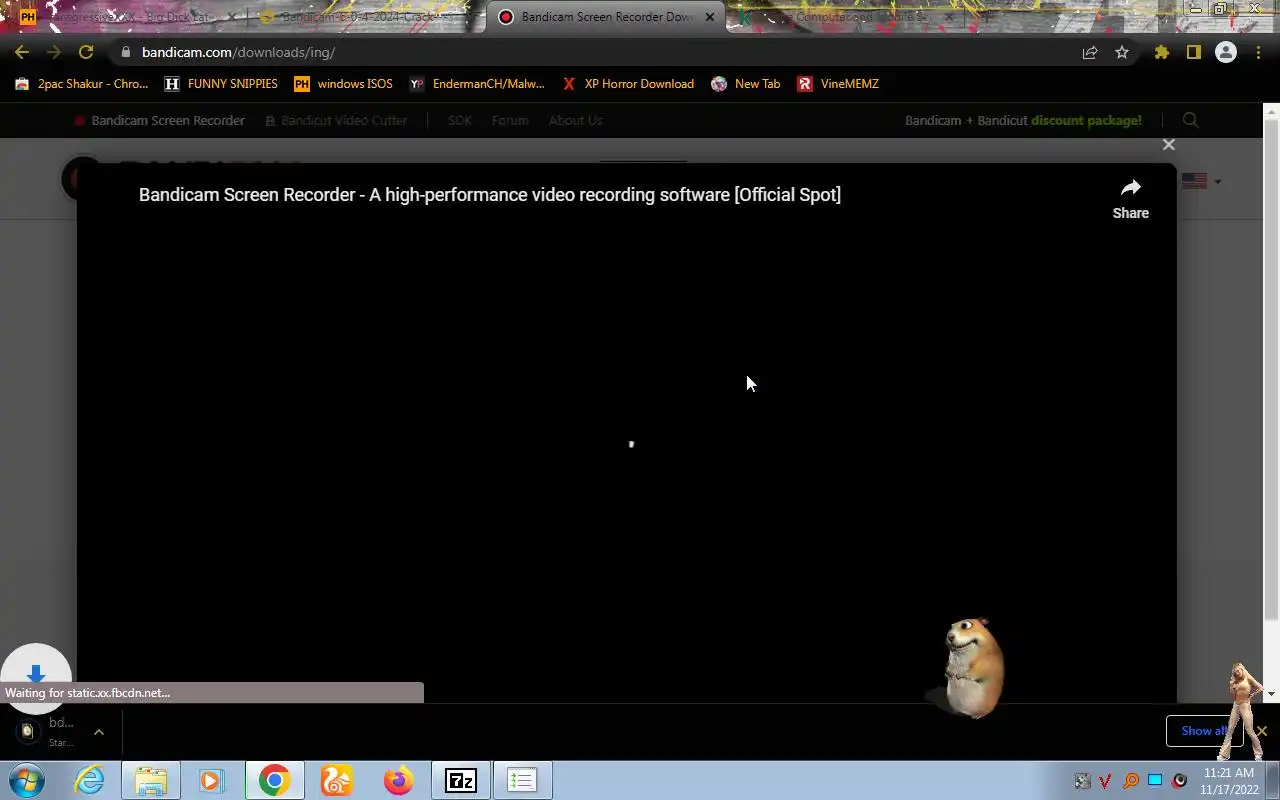The width and height of the screenshot is (1280, 800).
Task: Open the SDK navigation item
Action: (x=460, y=120)
